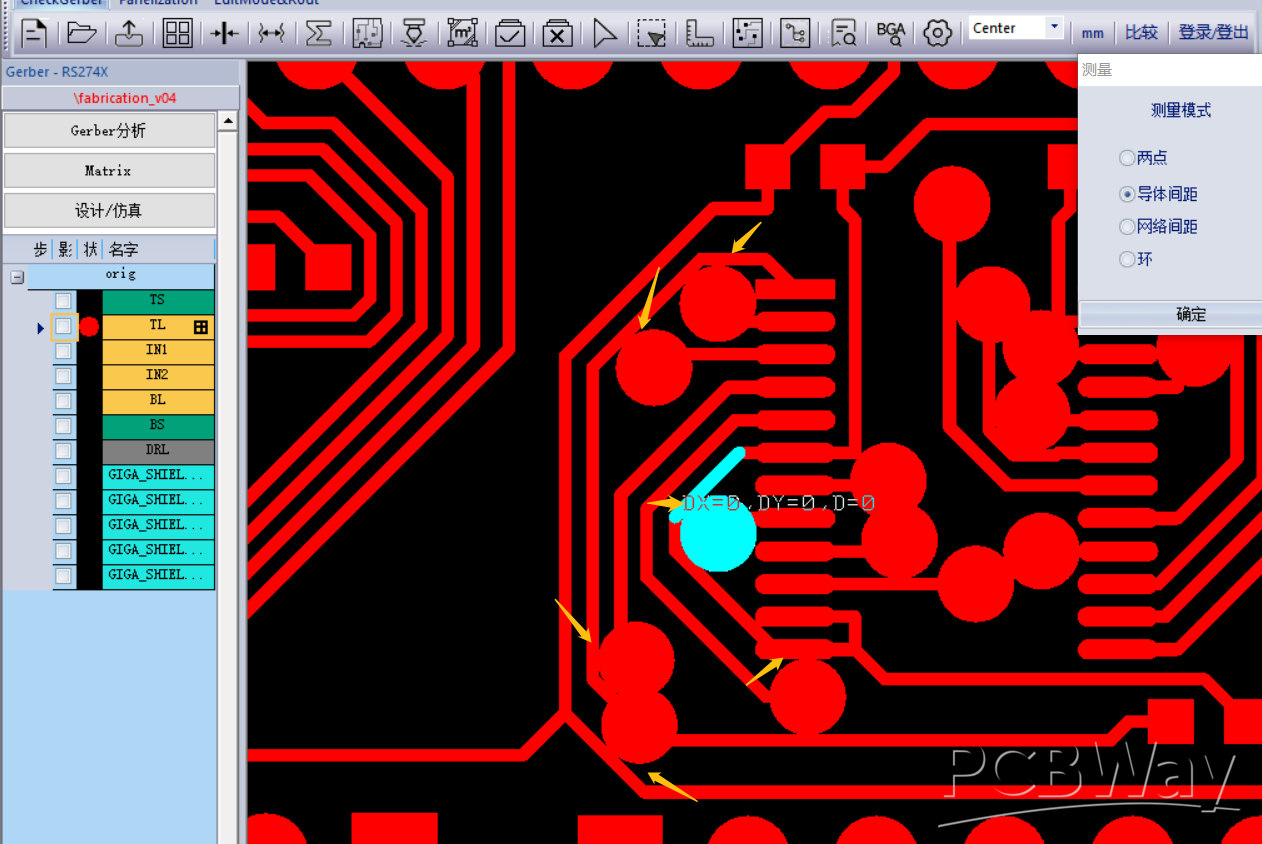Open the Center alignment dropdown

coord(1052,28)
